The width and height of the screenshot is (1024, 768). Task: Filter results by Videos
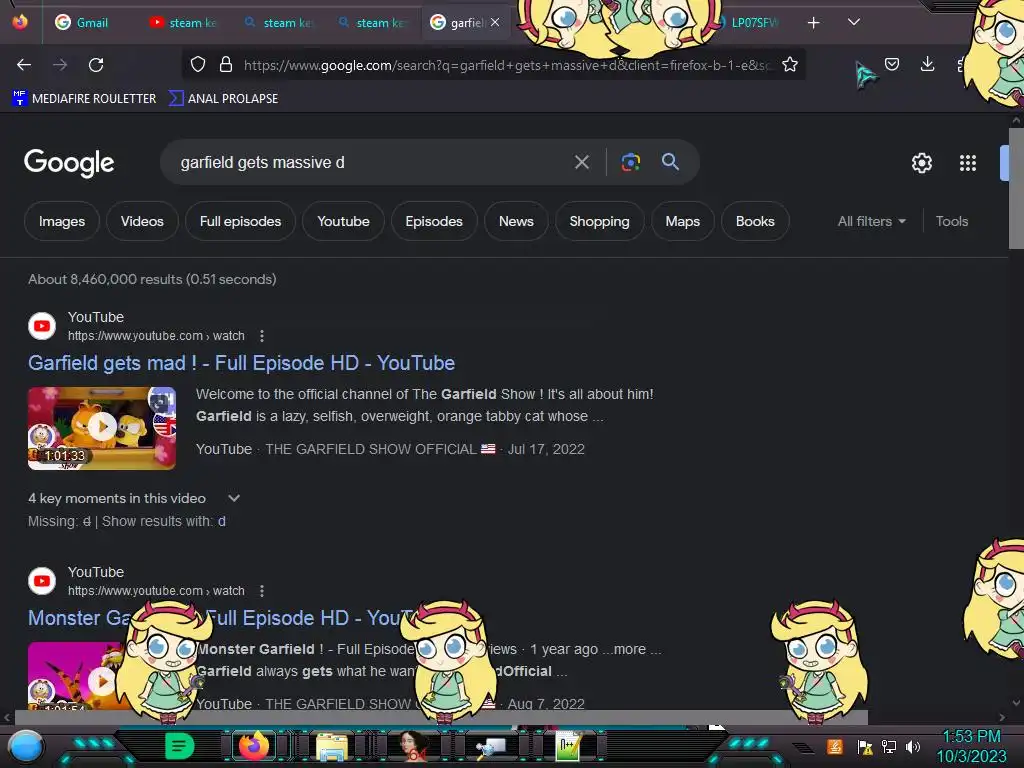tap(142, 221)
